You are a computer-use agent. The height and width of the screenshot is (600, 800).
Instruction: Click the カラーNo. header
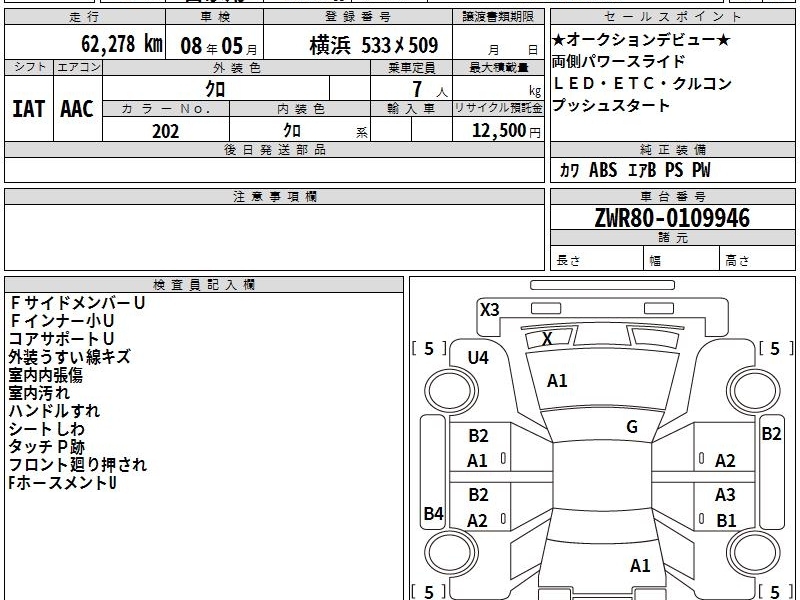coord(166,109)
